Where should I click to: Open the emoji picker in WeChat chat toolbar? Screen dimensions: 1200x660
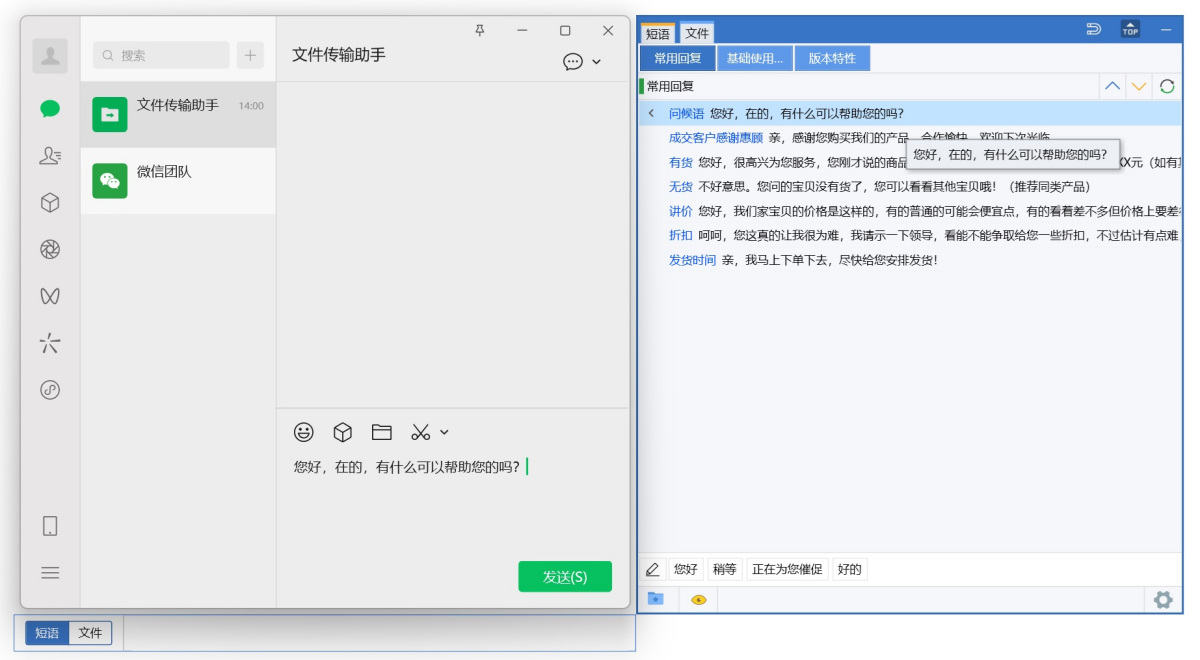pyautogui.click(x=302, y=432)
